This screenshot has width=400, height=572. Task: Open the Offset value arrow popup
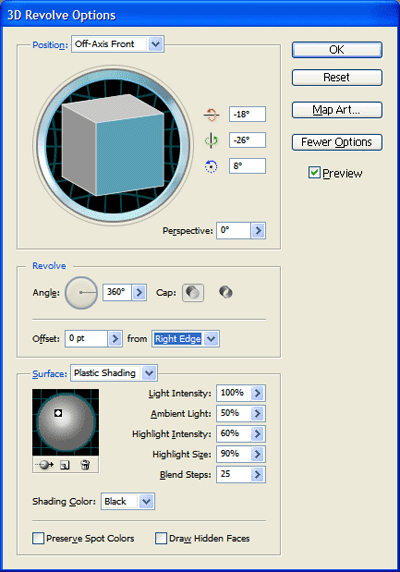(x=115, y=339)
